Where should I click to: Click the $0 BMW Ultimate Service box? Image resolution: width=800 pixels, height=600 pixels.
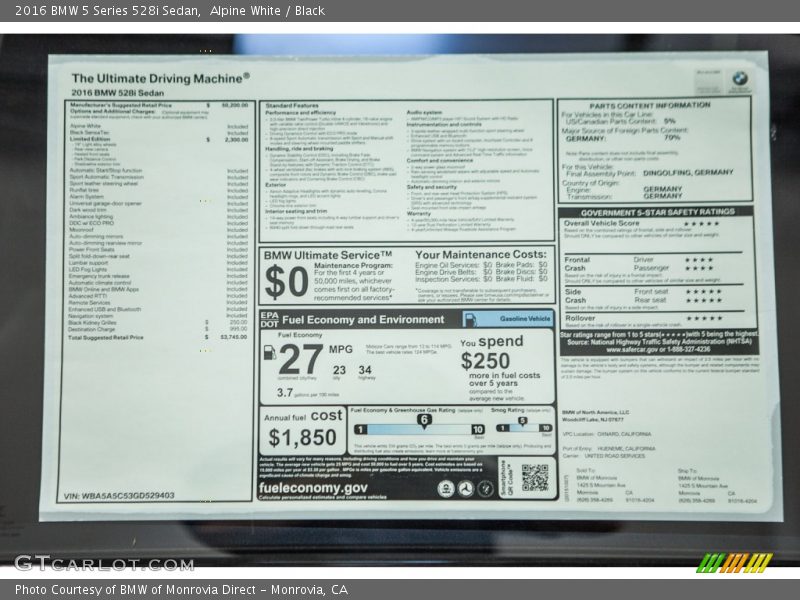pos(285,281)
